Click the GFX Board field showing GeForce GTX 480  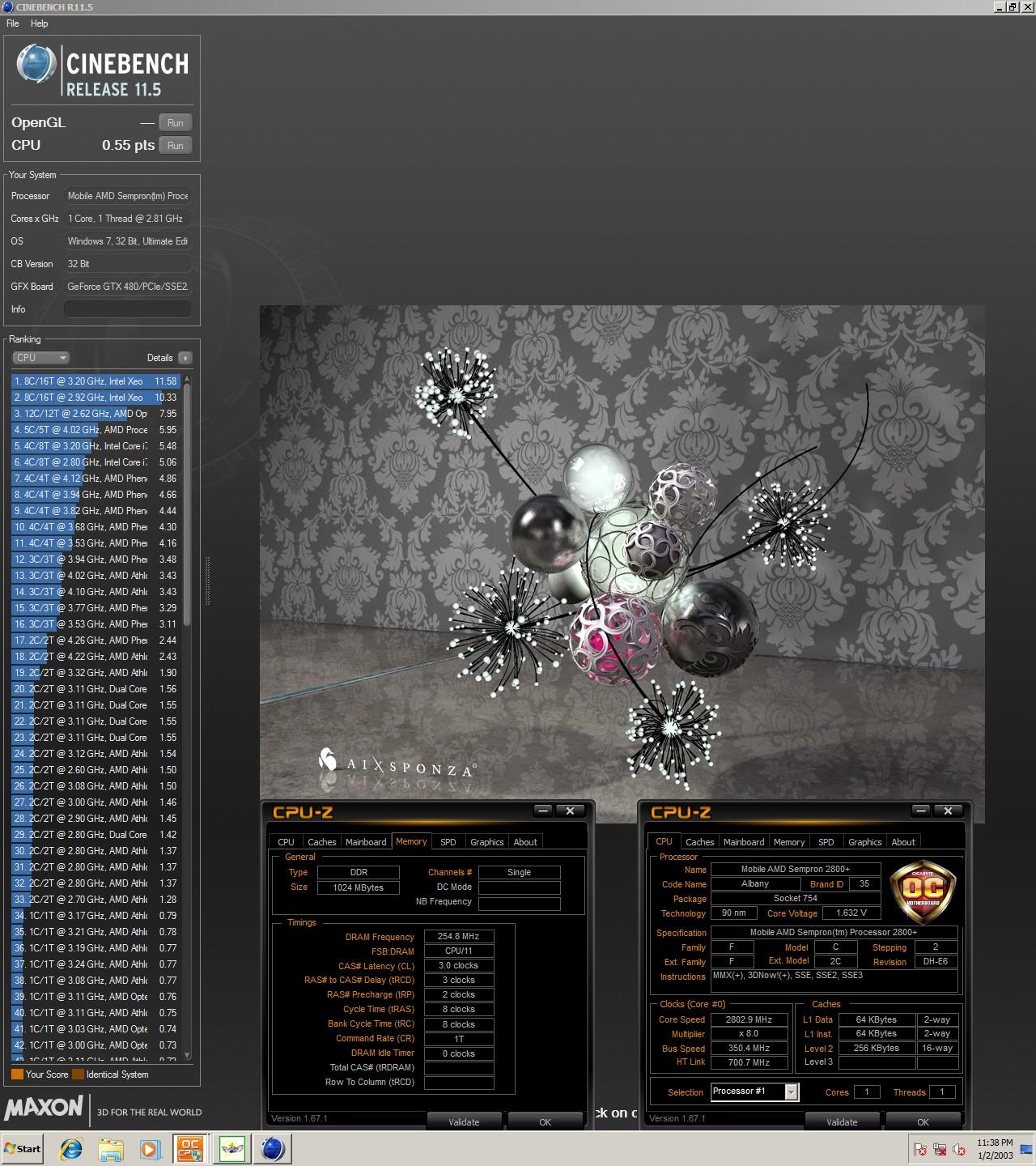128,287
